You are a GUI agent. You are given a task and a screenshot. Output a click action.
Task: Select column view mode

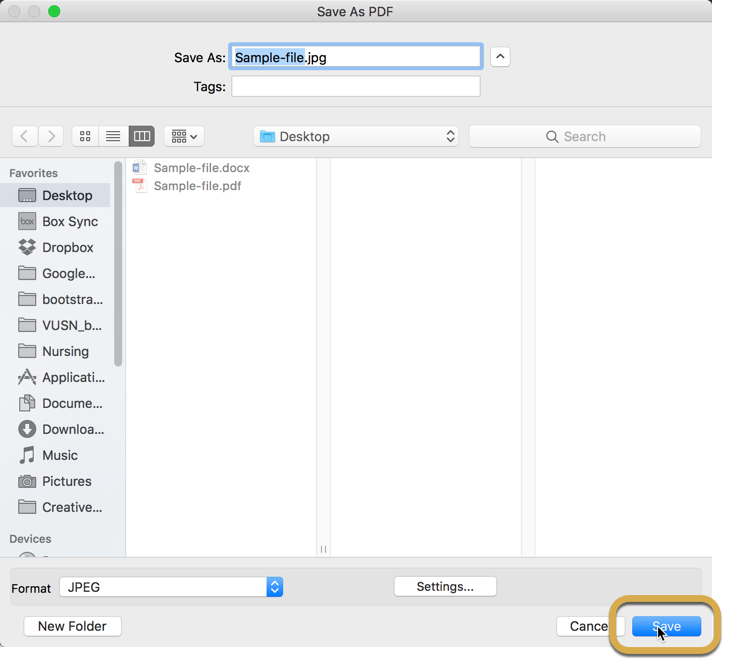coord(142,136)
